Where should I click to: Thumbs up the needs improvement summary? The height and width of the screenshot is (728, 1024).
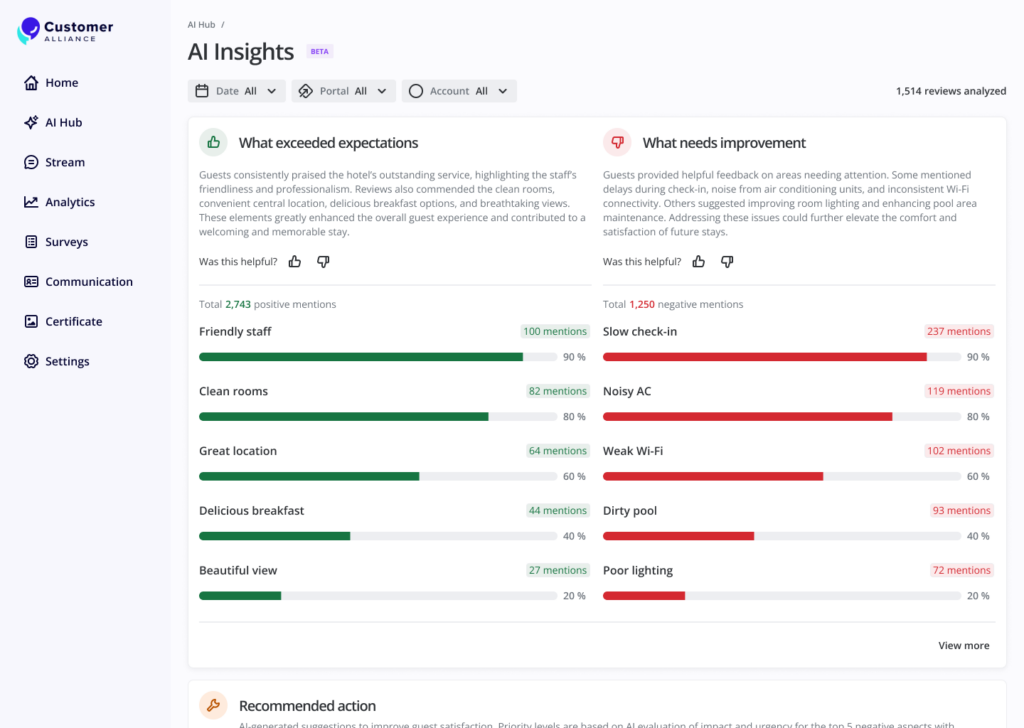pyautogui.click(x=699, y=262)
